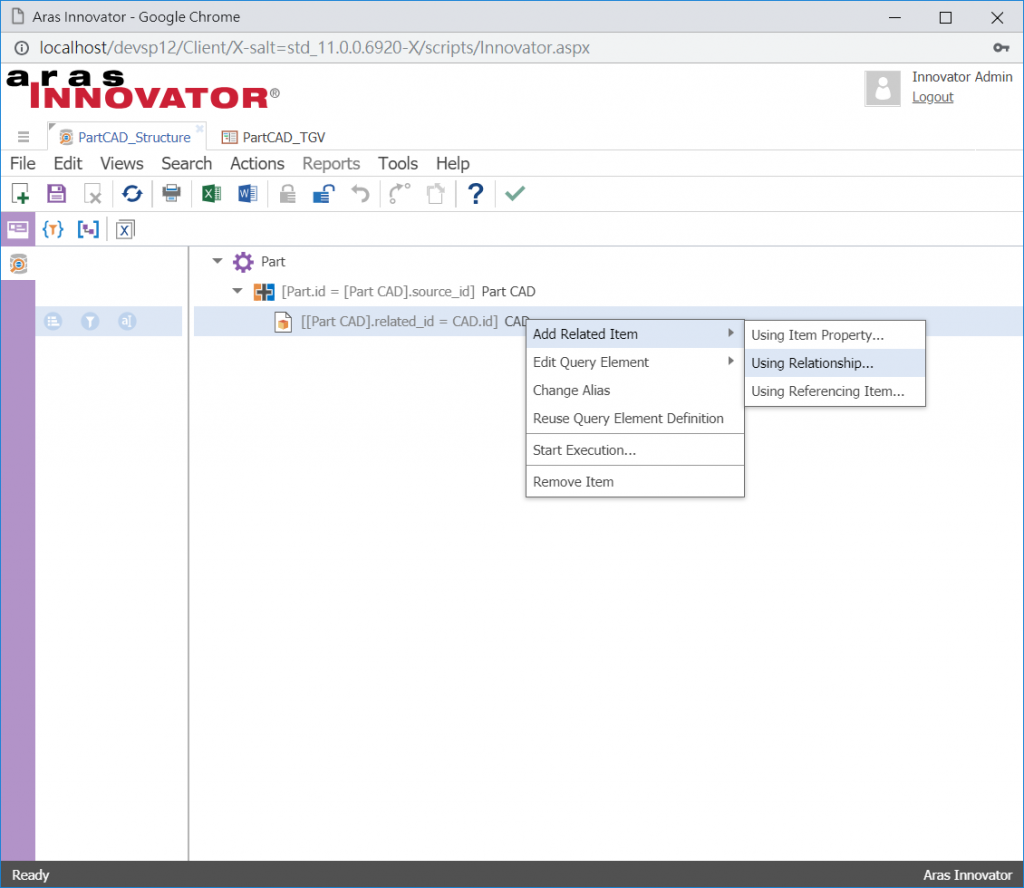The height and width of the screenshot is (888, 1024).
Task: Choose Edit Query Element in context menu
Action: [x=635, y=362]
